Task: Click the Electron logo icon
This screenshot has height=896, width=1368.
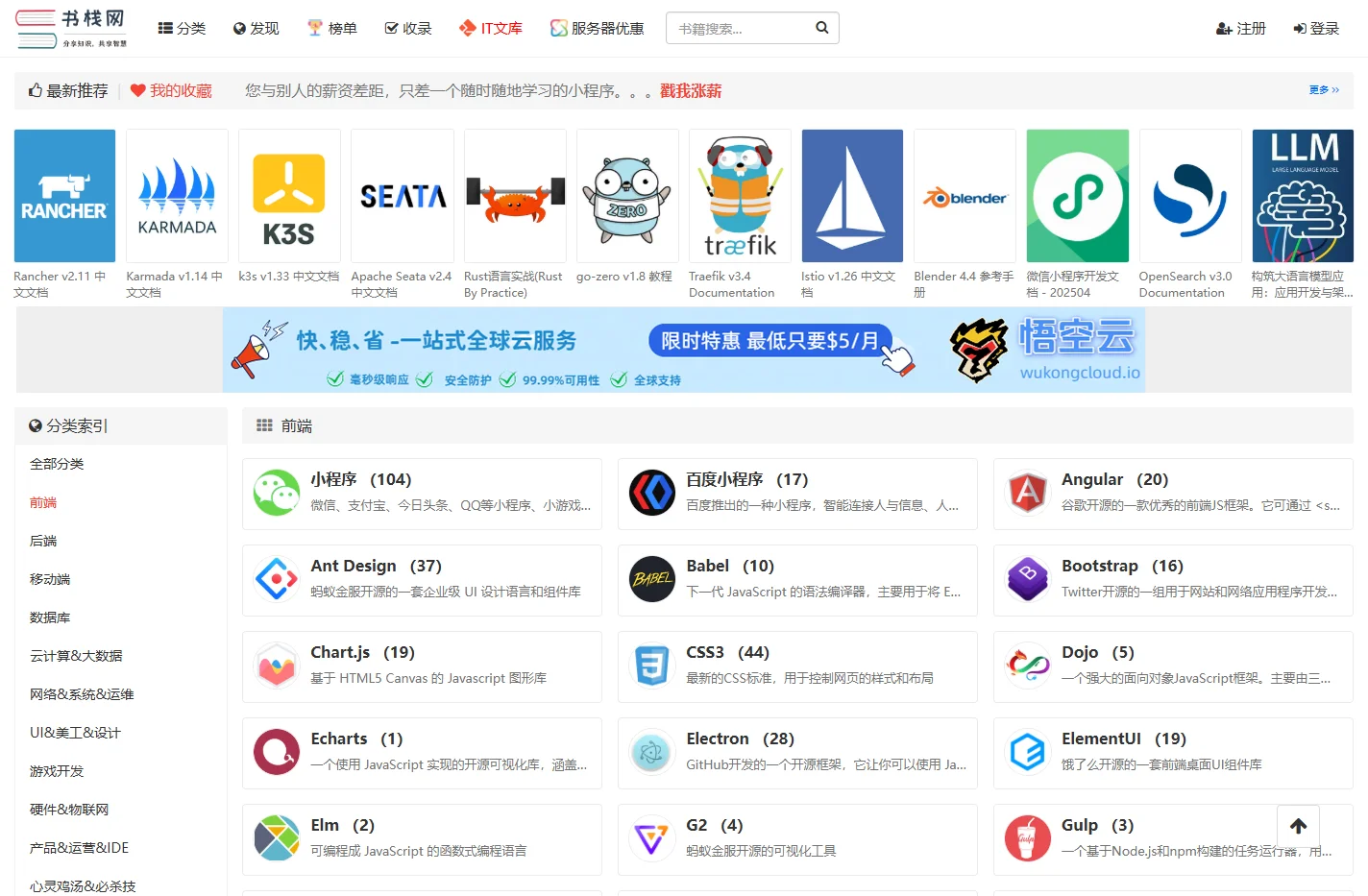Action: pyautogui.click(x=652, y=753)
